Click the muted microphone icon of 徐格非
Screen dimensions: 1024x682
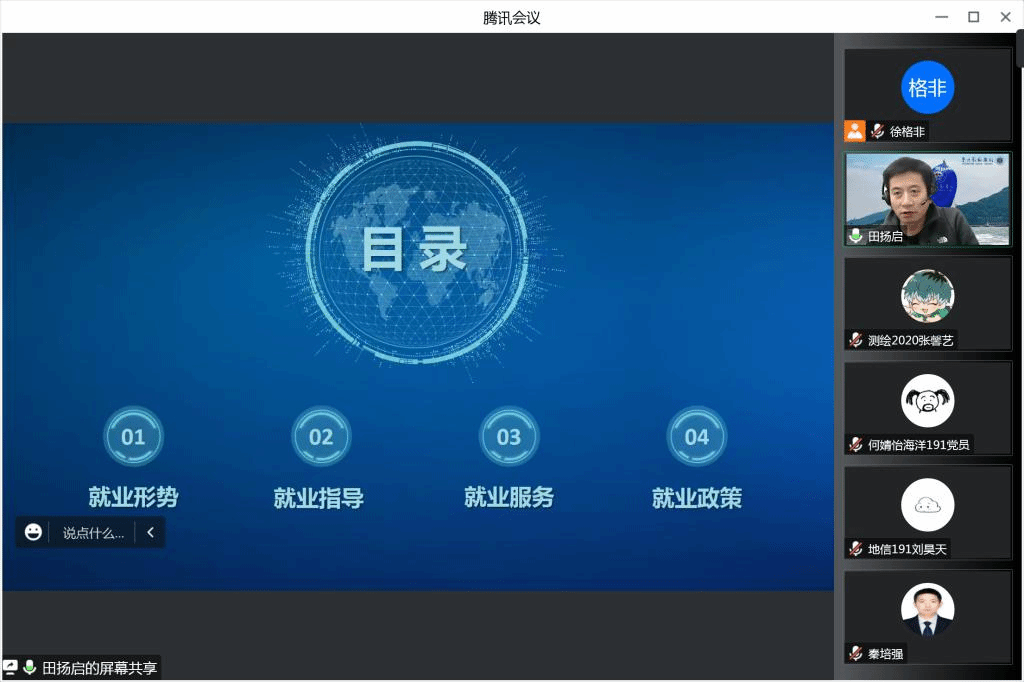click(877, 131)
